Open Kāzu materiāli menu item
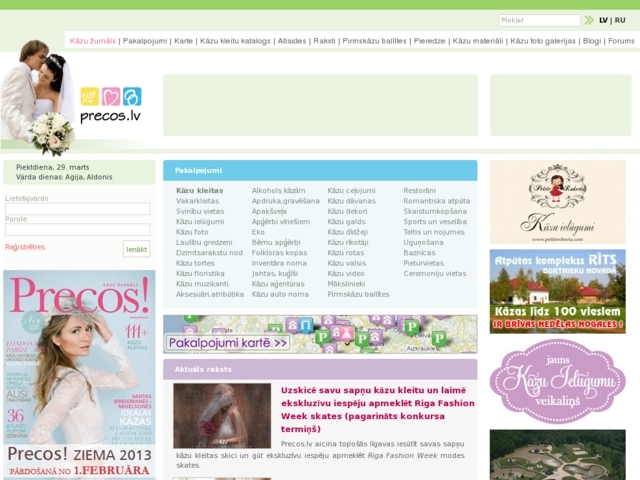Screen dimensions: 640x480 point(478,41)
